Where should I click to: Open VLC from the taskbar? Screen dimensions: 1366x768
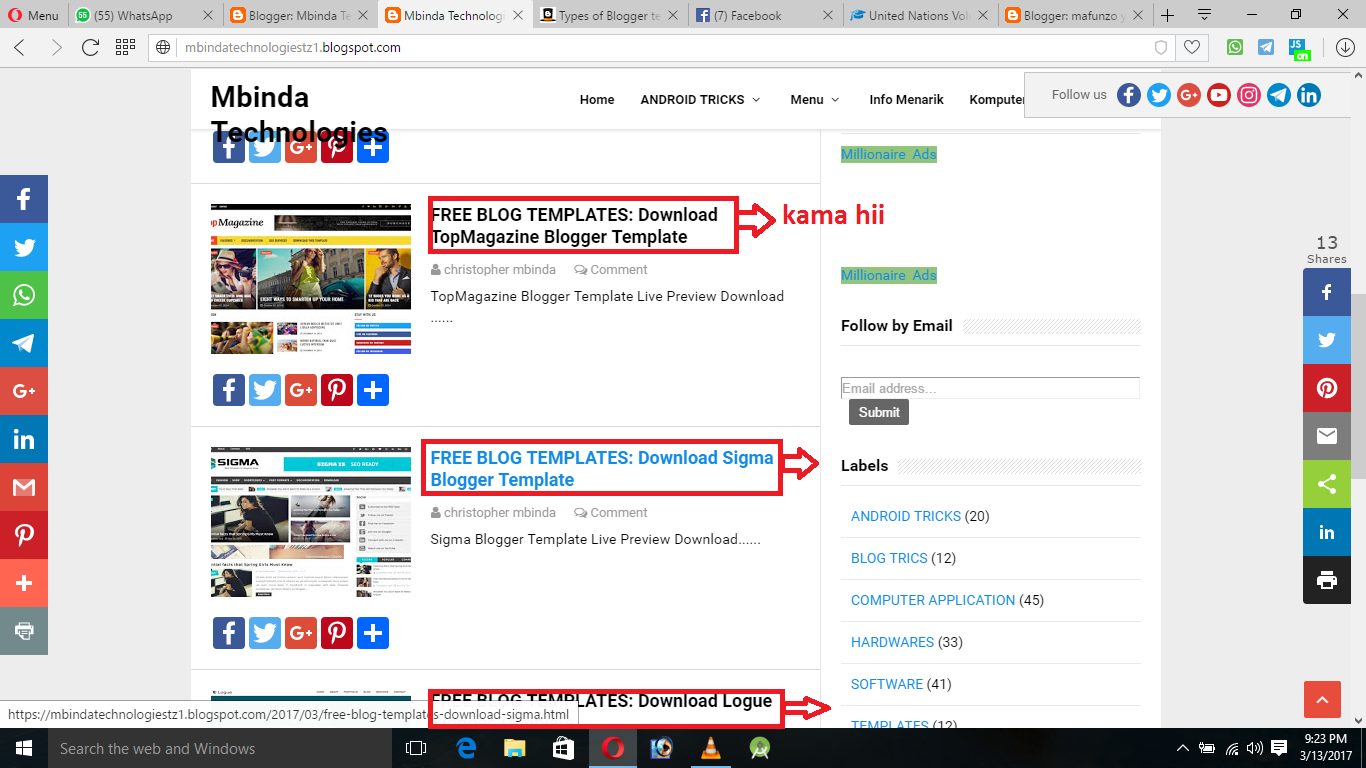click(x=711, y=748)
